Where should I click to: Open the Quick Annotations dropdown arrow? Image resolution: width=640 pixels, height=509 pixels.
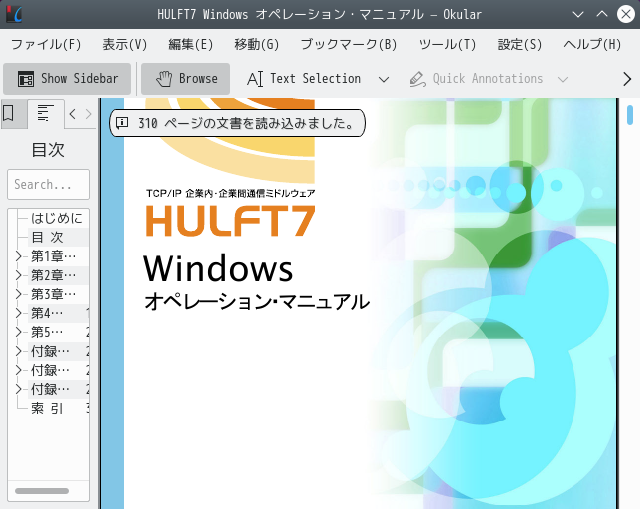[563, 79]
